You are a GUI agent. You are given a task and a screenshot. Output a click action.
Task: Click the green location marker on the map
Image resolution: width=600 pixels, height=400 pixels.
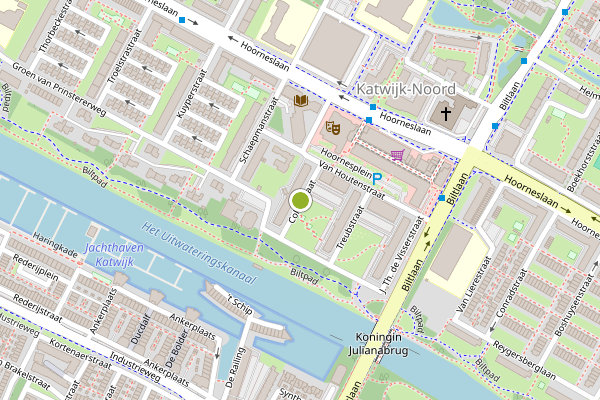coord(300,200)
